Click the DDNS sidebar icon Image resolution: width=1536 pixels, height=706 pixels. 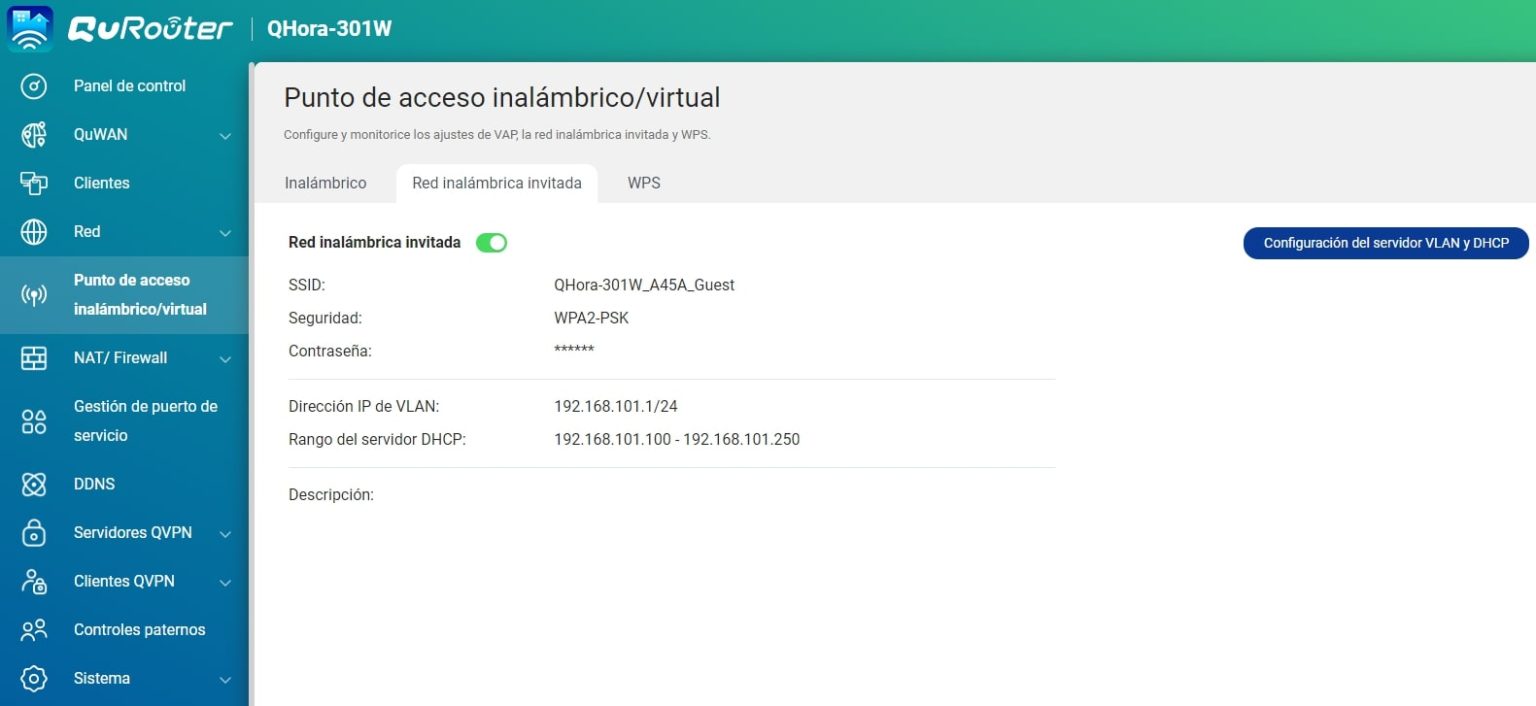coord(34,483)
